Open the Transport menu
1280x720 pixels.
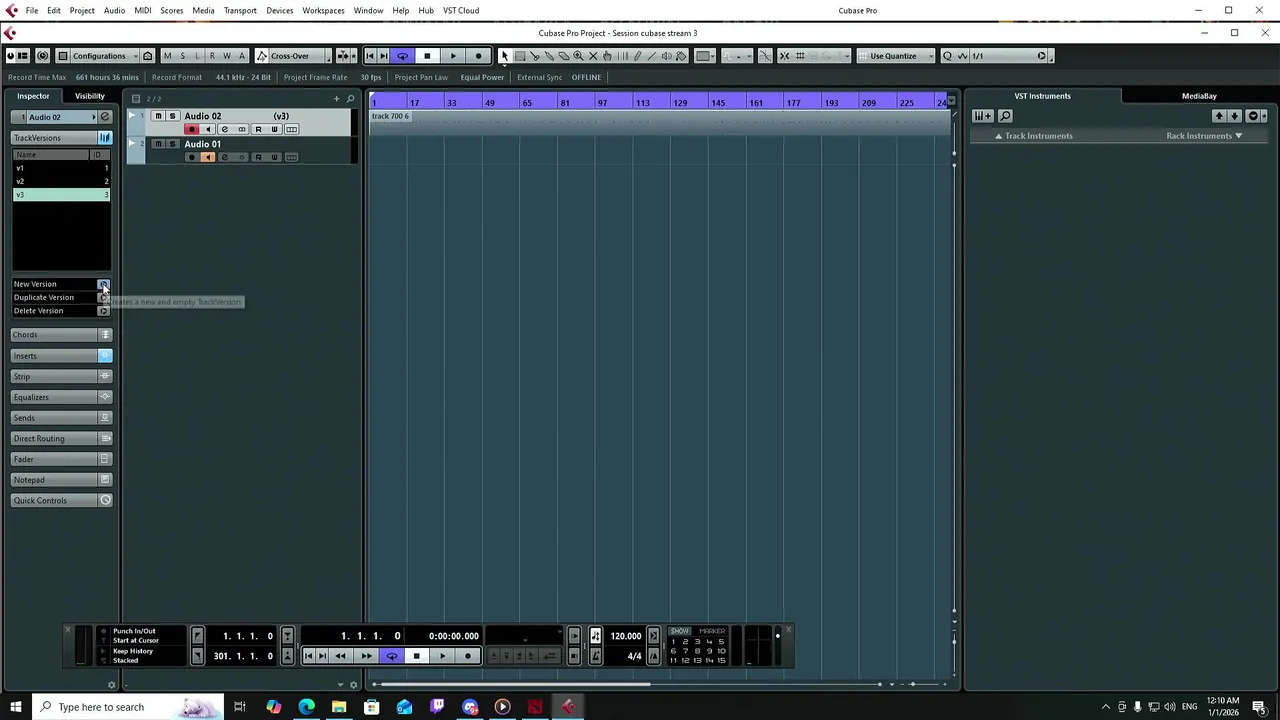point(240,10)
